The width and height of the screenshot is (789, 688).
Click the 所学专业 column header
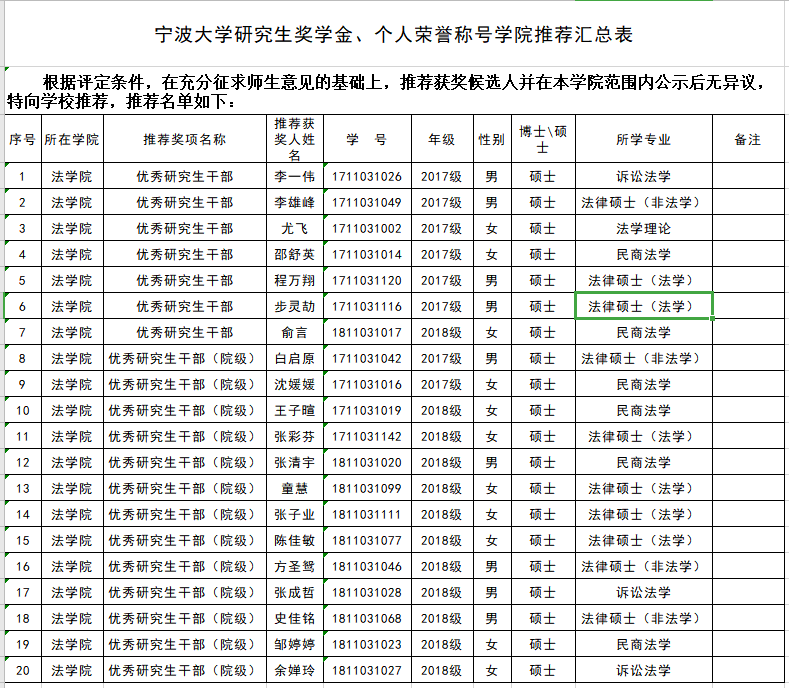643,140
